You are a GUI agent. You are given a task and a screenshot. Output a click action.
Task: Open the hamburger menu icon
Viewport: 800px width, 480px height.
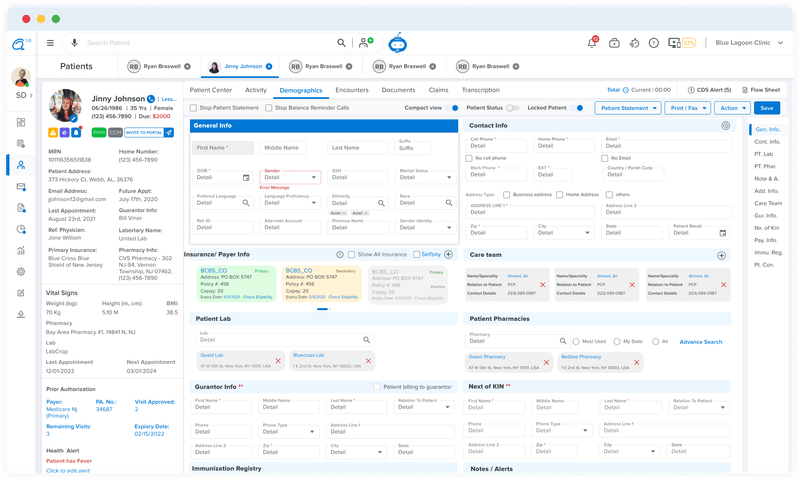coord(50,43)
